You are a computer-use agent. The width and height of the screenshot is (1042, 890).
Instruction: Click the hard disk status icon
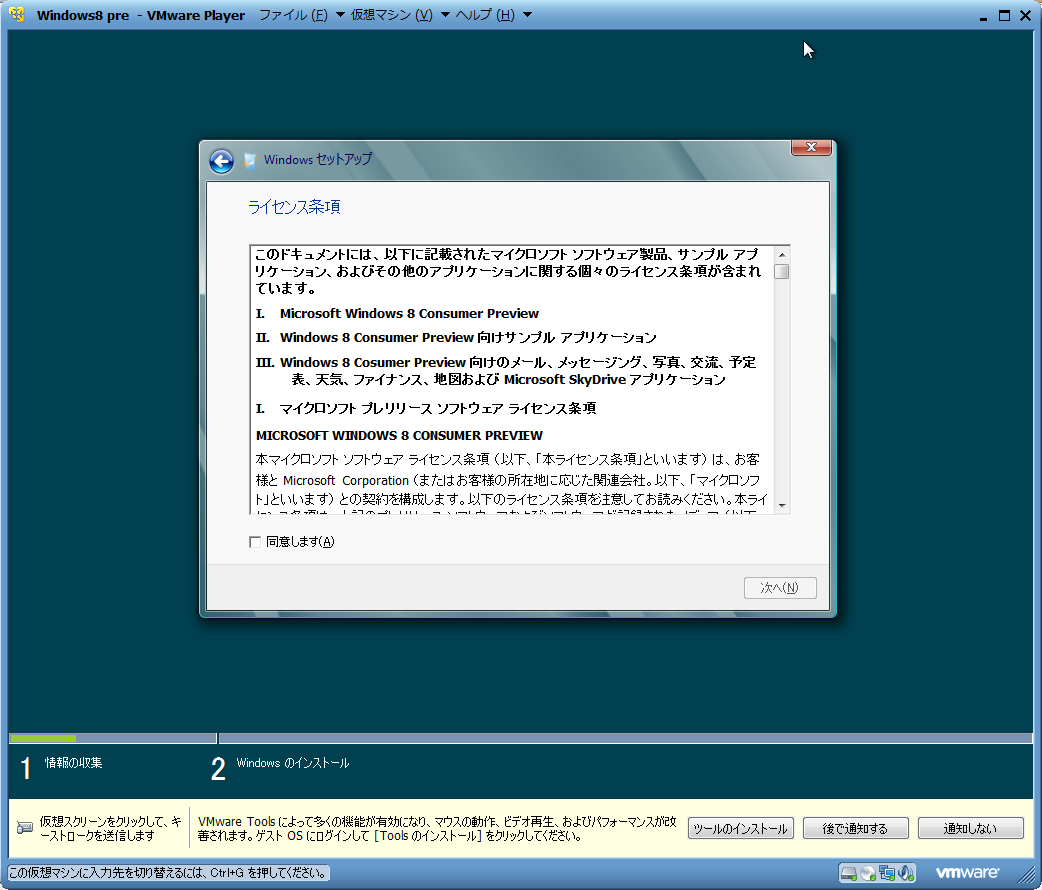(849, 873)
